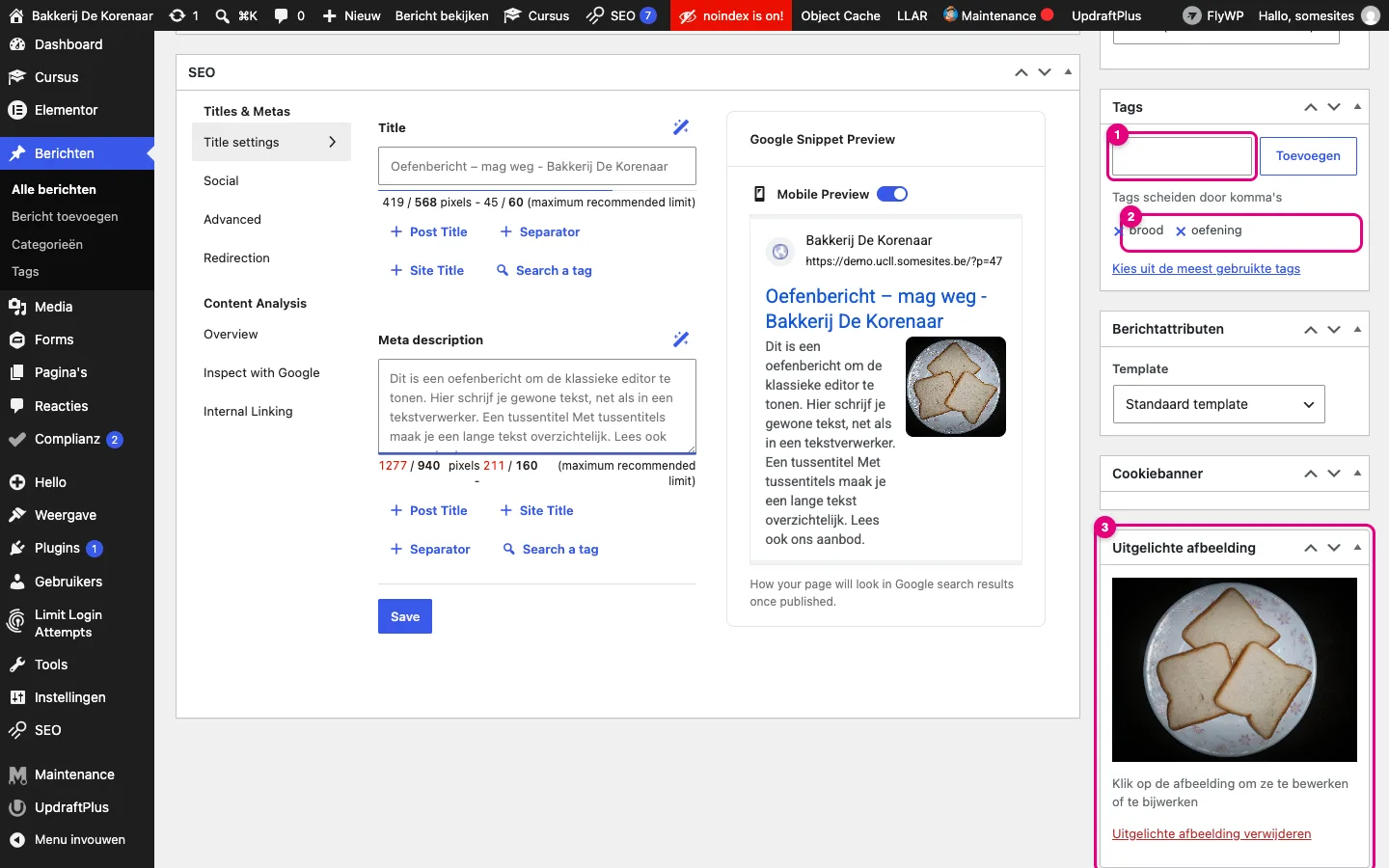1389x868 pixels.
Task: Open Inspect with Google
Action: click(x=261, y=373)
